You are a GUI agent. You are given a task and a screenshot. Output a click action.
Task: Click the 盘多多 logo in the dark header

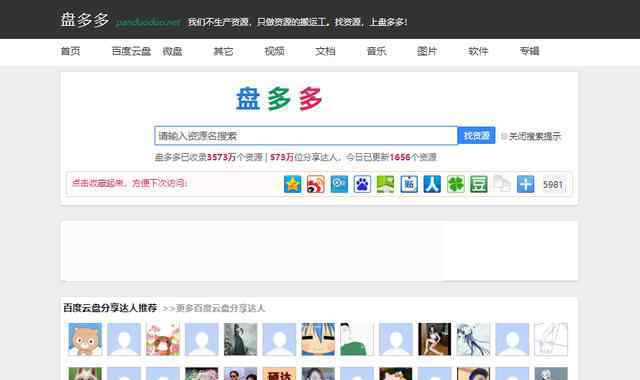pos(85,20)
